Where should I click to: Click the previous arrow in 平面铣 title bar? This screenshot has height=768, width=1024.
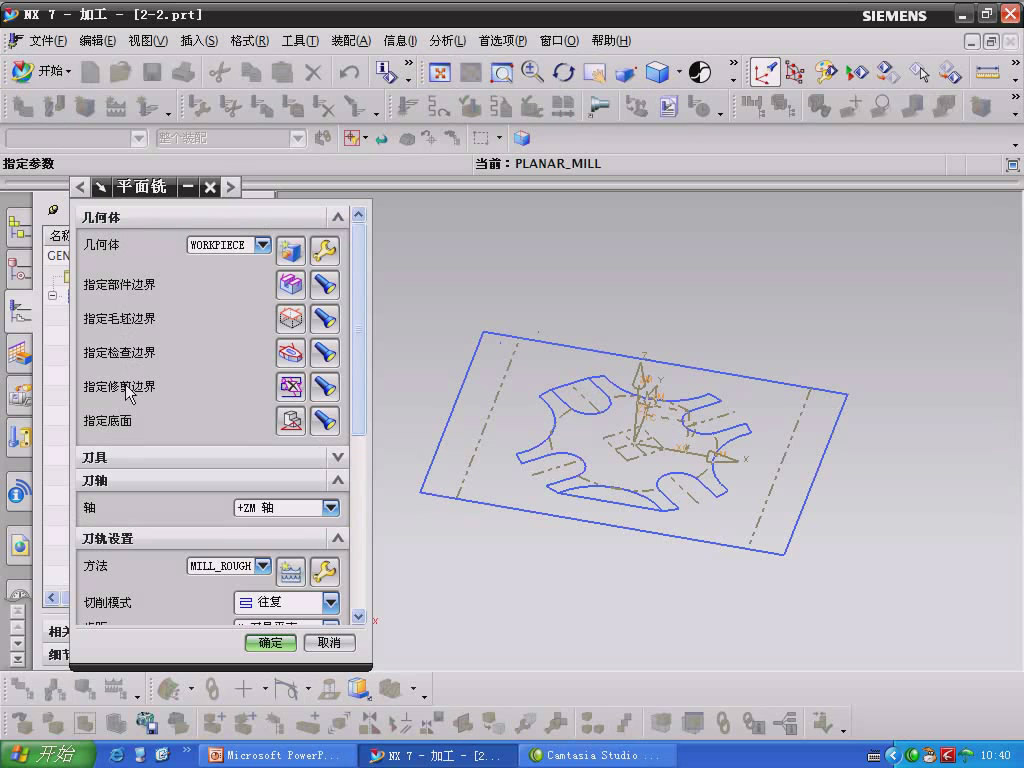(80, 187)
